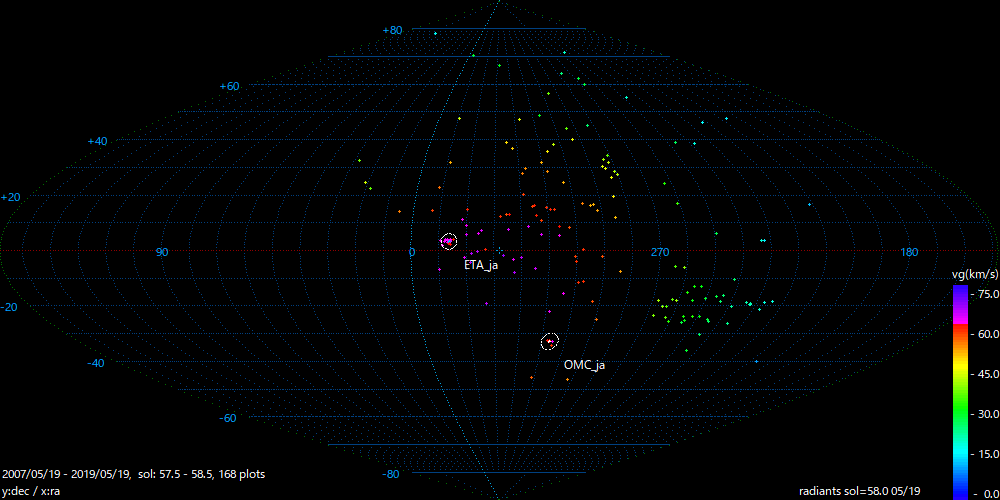Click the velocity color scale bar
This screenshot has width=1000, height=500.
[x=959, y=391]
